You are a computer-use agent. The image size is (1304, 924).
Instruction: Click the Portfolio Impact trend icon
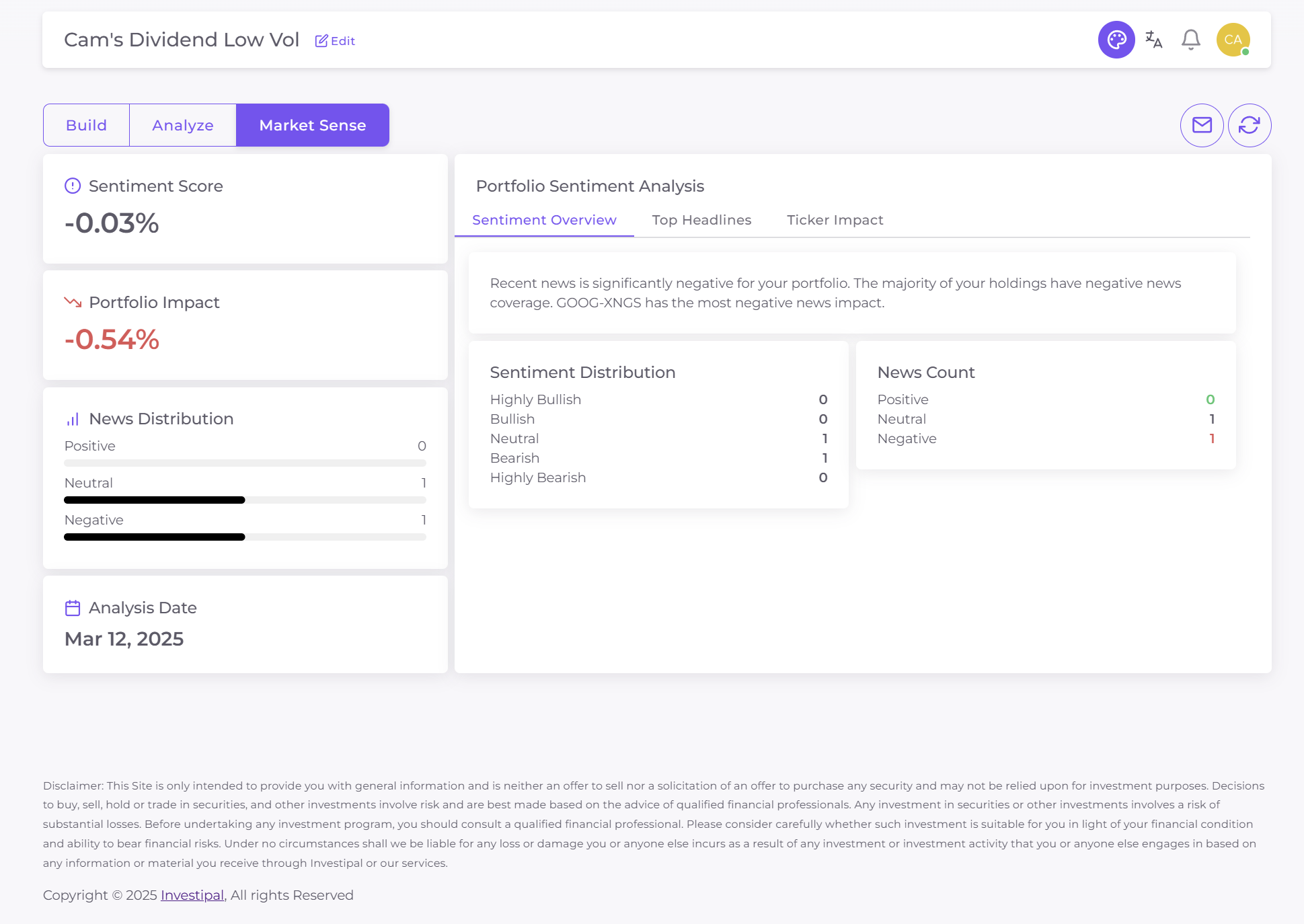[73, 302]
